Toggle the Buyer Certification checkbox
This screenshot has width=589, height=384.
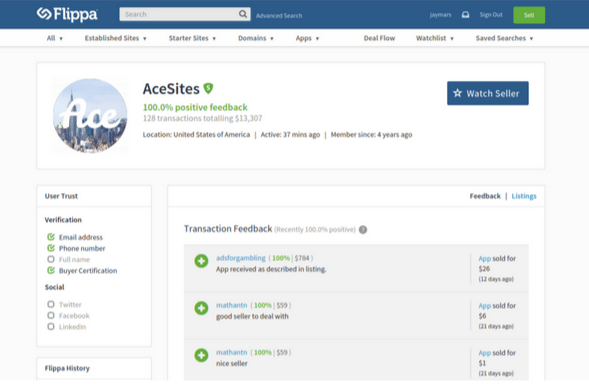tap(51, 270)
